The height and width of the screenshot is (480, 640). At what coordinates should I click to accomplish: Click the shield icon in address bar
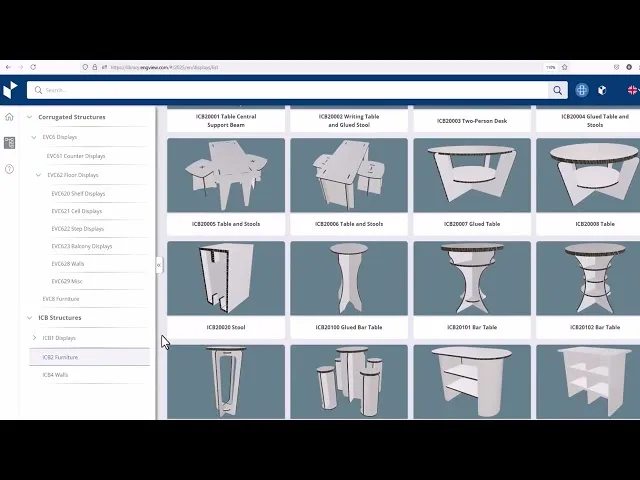tap(85, 67)
